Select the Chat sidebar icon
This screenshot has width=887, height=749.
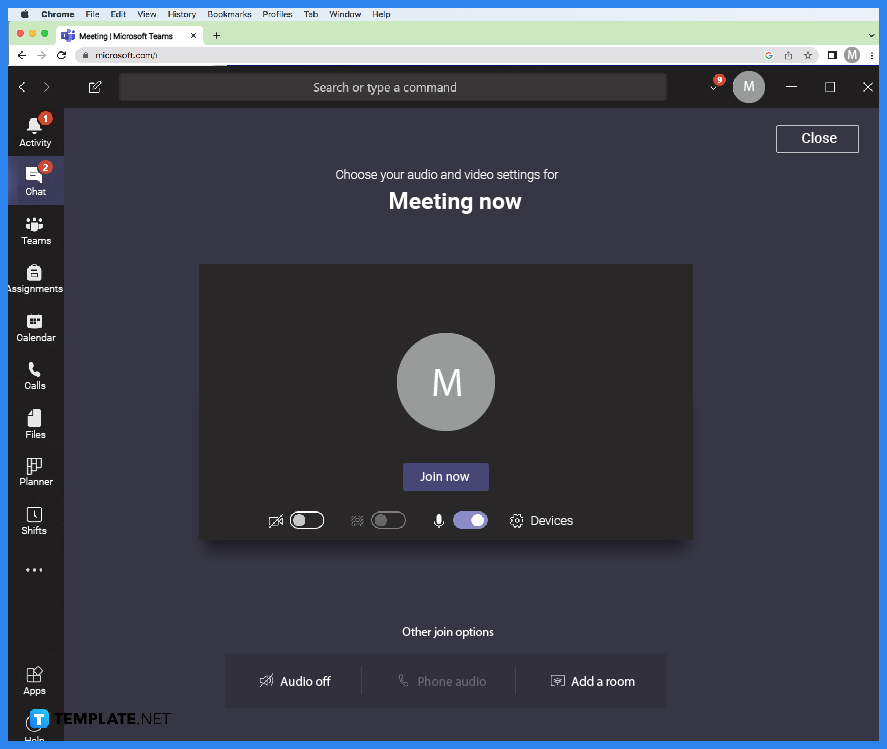35,180
